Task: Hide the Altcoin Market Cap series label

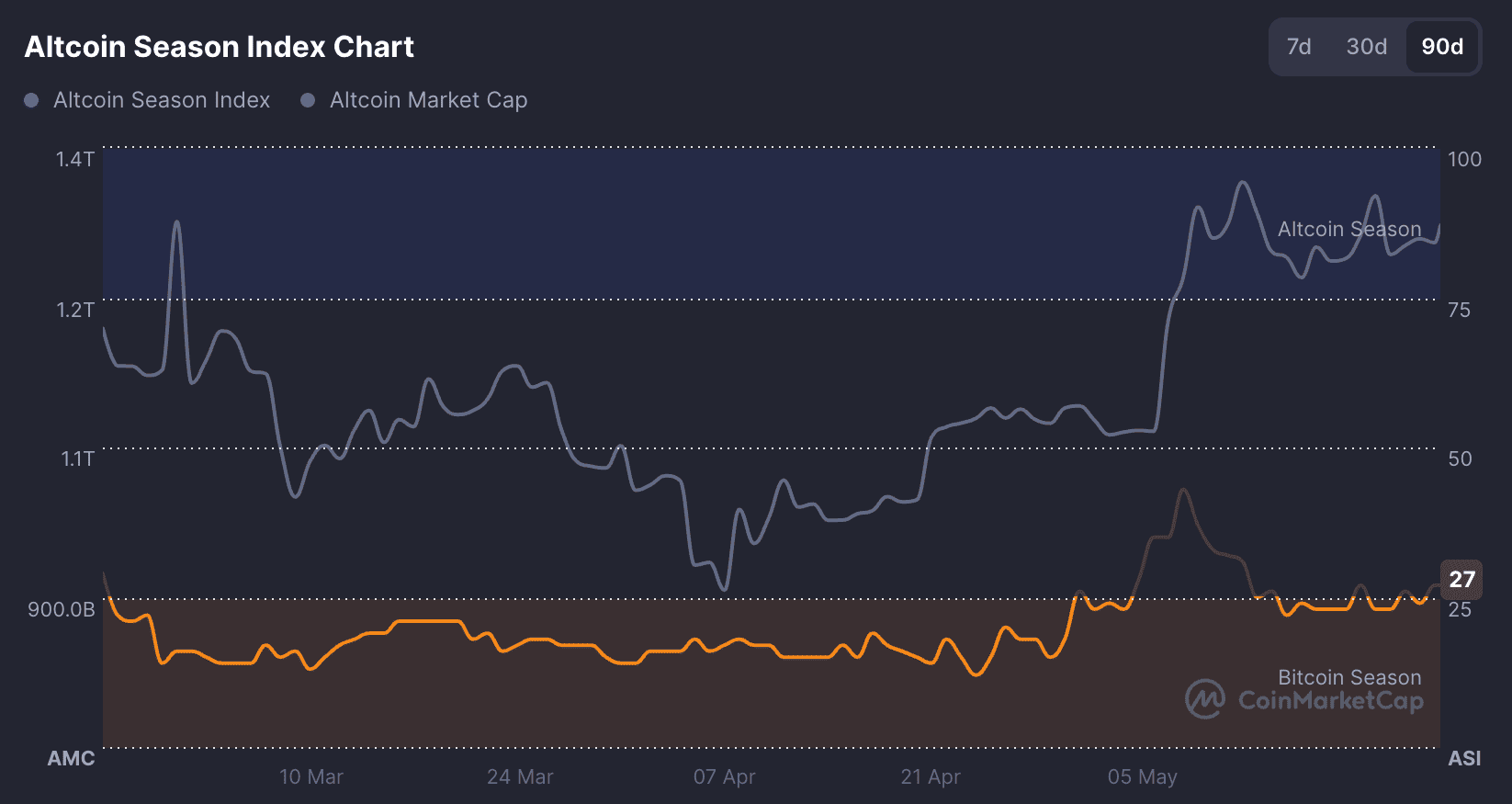Action: point(428,100)
